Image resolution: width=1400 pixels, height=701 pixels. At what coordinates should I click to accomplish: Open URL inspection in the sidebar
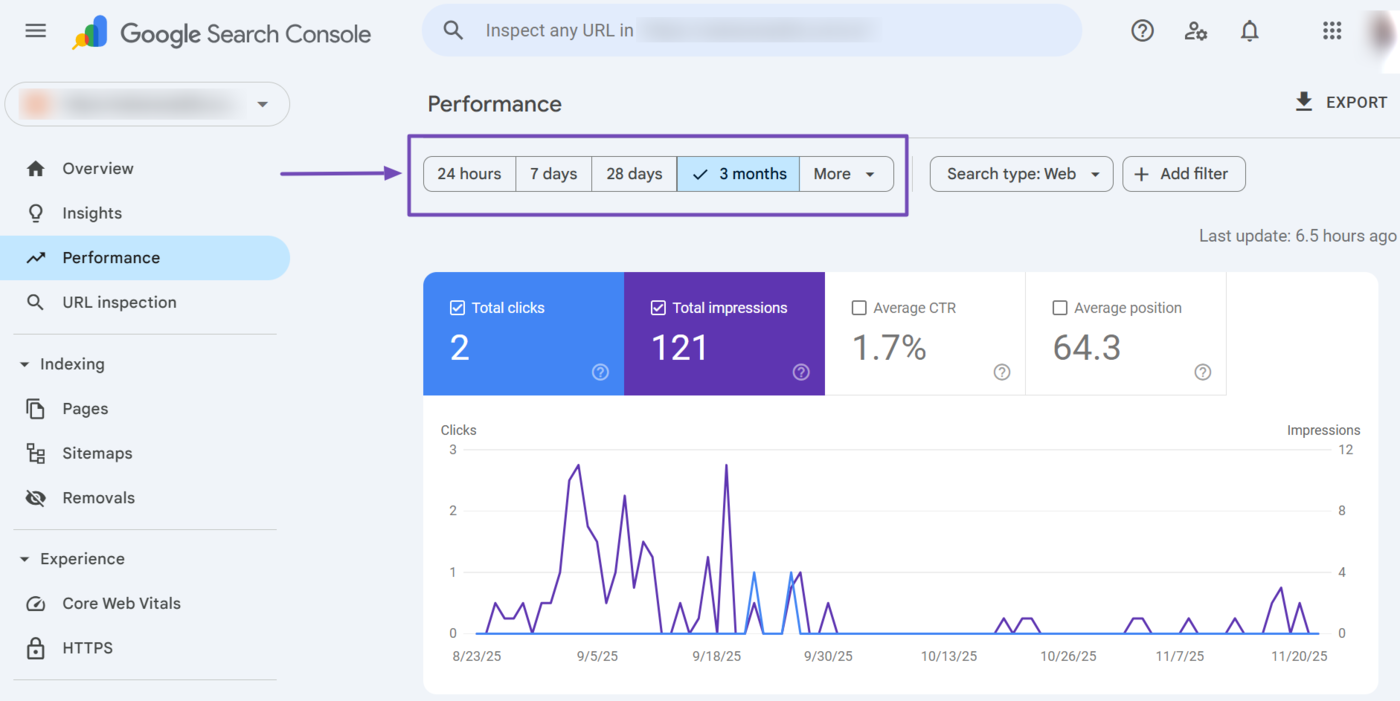pyautogui.click(x=120, y=302)
